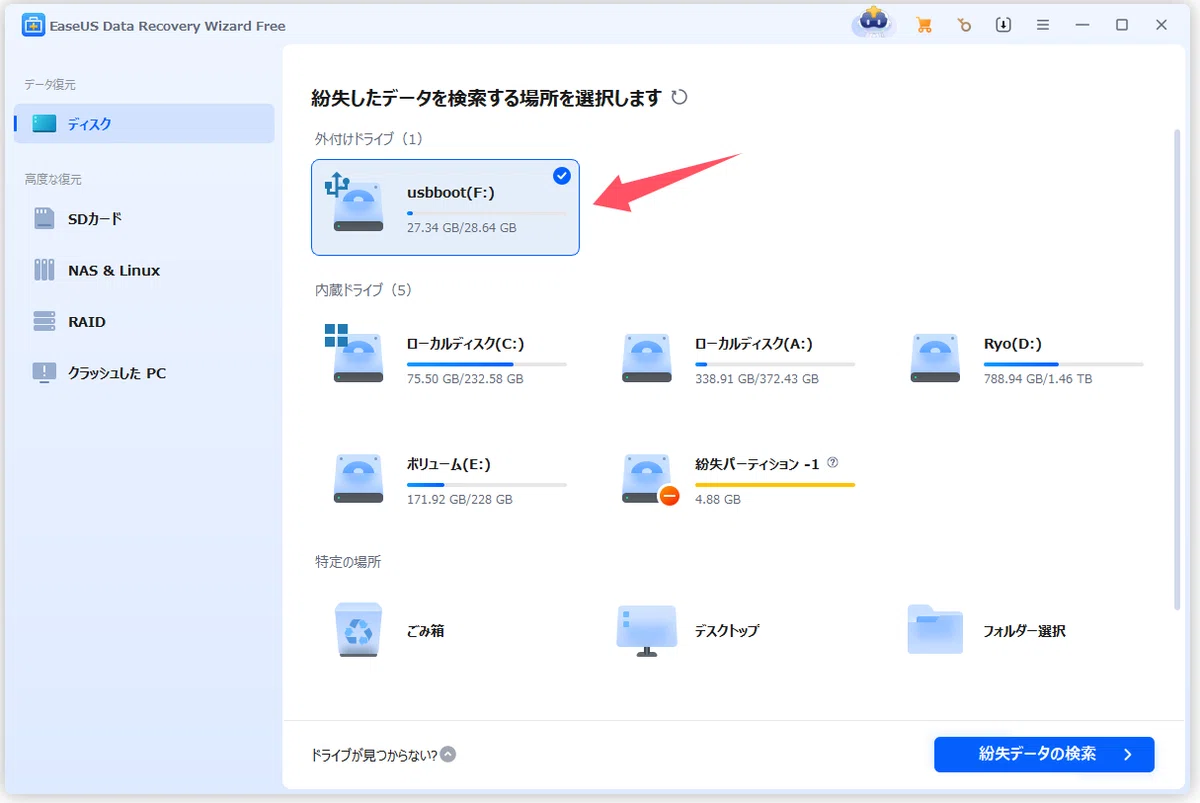Click the refresh icon beside the heading
The image size is (1200, 803).
[x=679, y=97]
